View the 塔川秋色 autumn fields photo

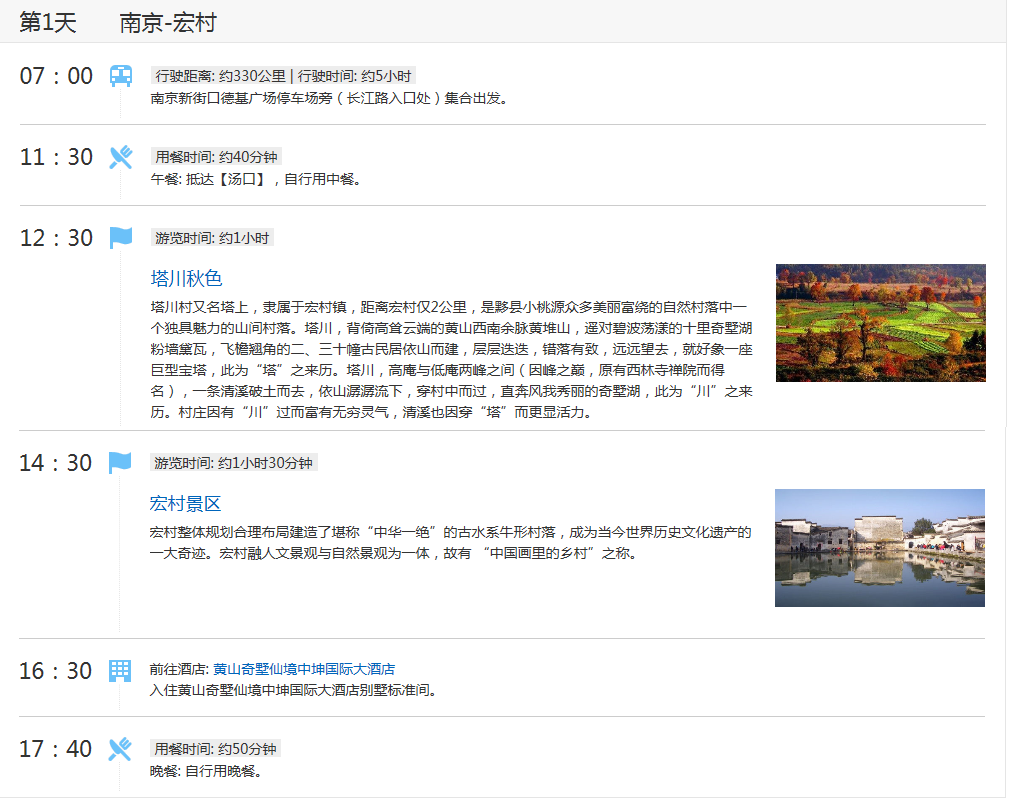880,323
